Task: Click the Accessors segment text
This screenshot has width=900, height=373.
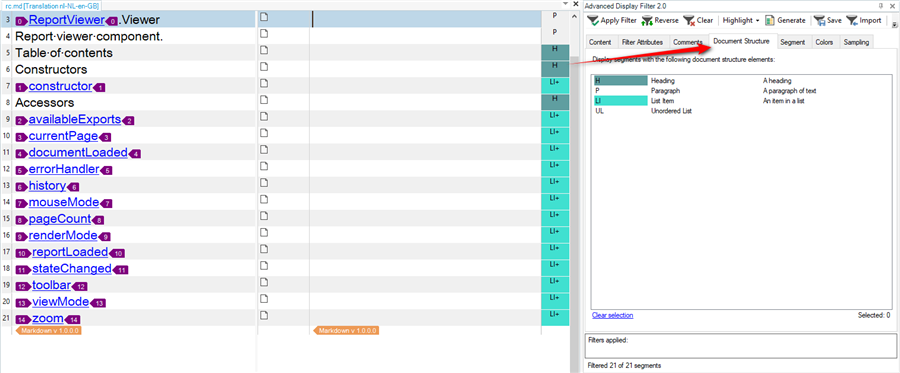Action: (44, 103)
